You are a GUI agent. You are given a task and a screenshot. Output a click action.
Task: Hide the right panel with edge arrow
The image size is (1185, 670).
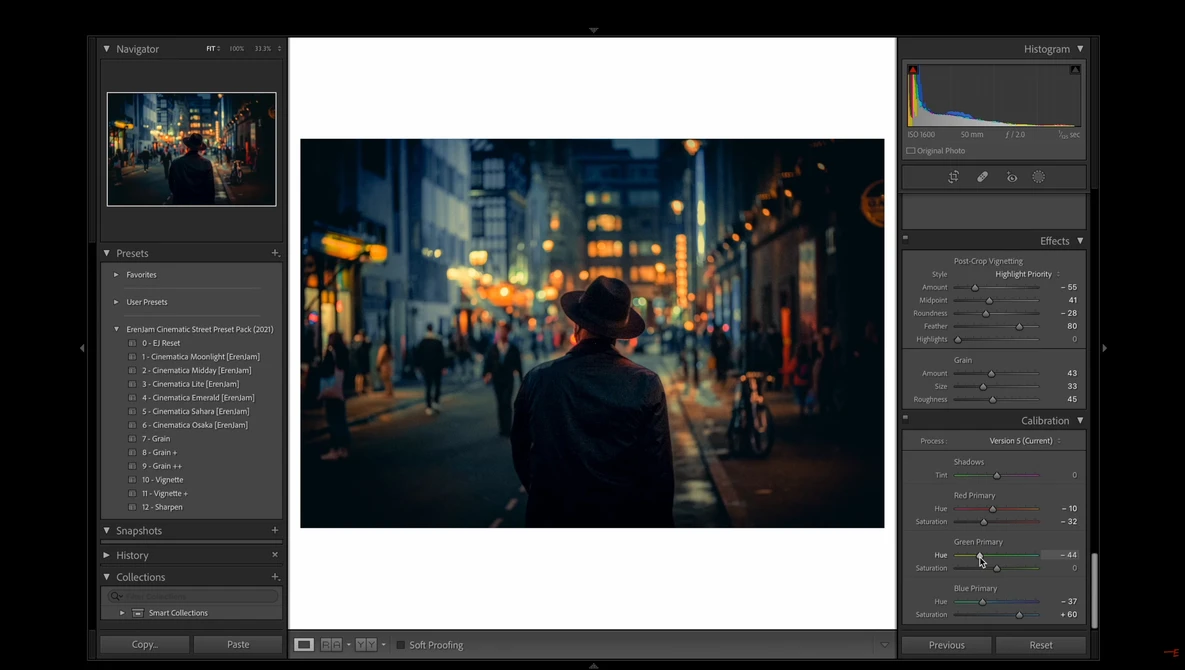tap(1104, 348)
